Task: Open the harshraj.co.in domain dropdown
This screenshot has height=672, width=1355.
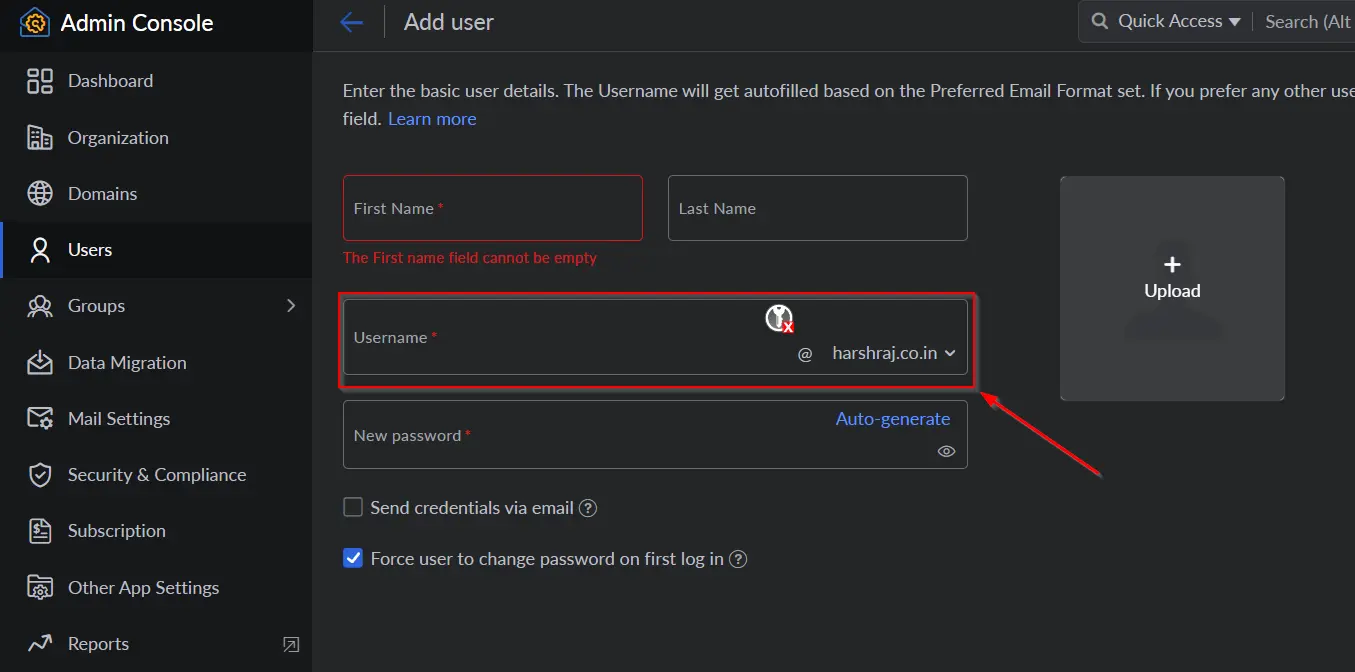Action: pyautogui.click(x=893, y=353)
